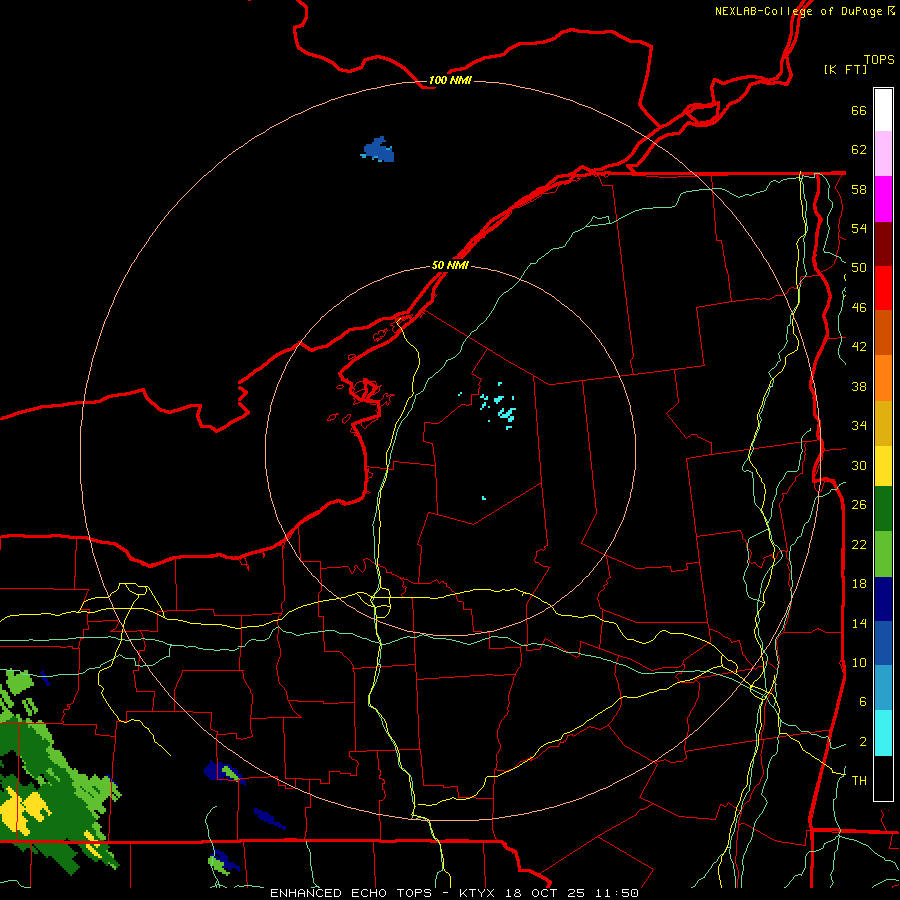This screenshot has height=900, width=900.
Task: Click the yellow echo core in the green storm area
Action: click(22, 809)
